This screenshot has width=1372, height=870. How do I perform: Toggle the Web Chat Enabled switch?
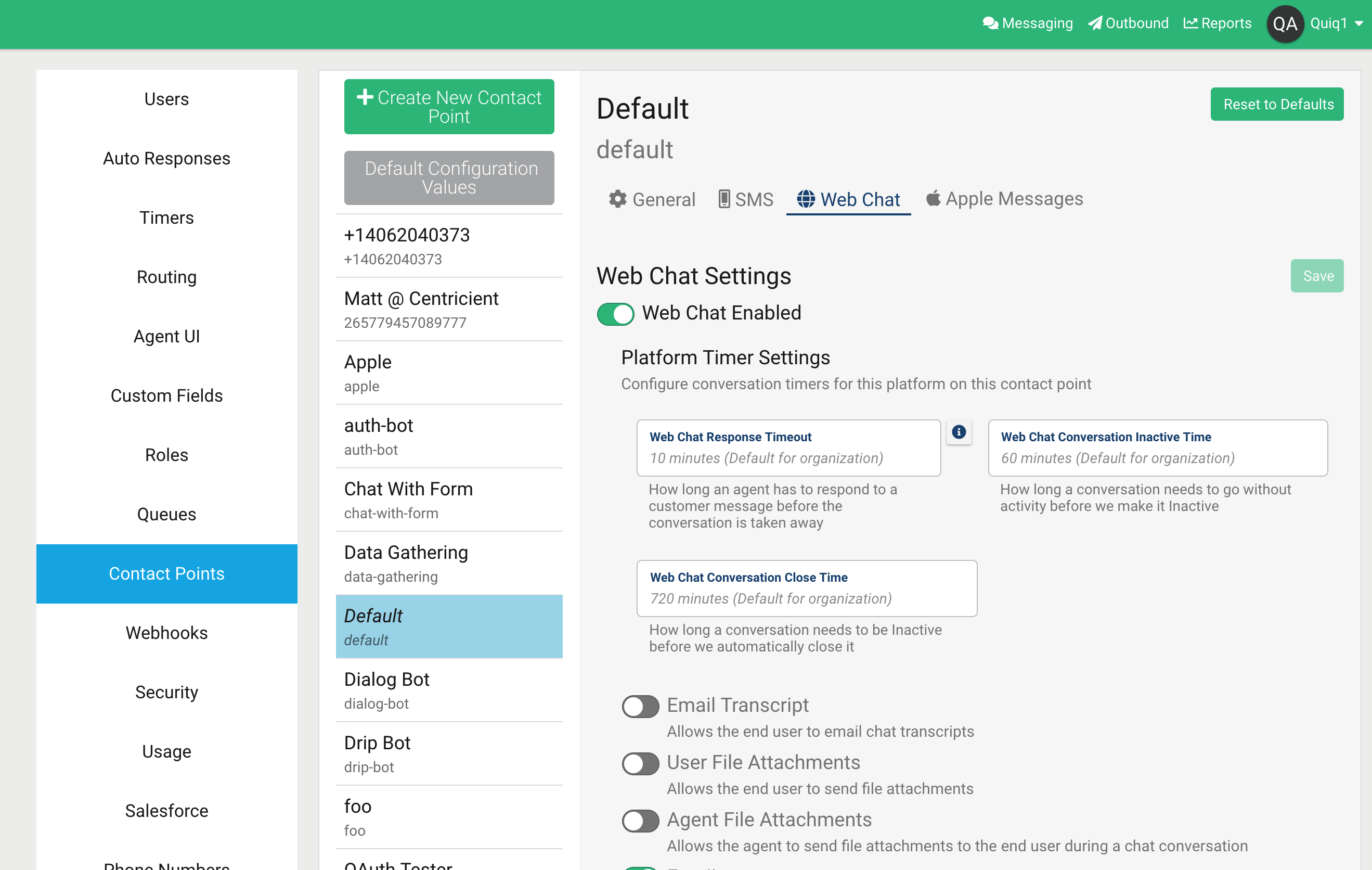[x=616, y=313]
